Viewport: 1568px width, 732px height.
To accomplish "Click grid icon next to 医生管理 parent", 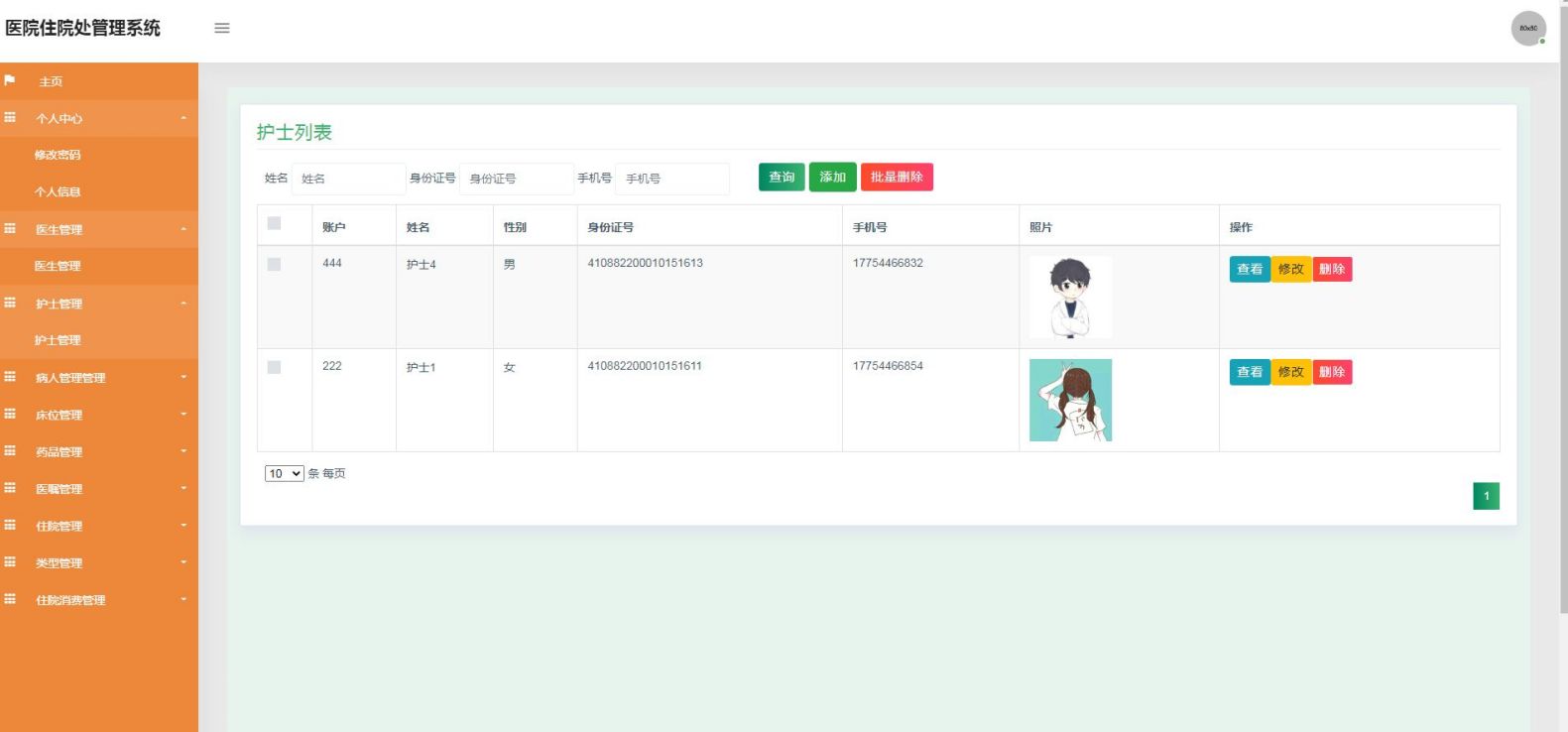I will [10, 228].
